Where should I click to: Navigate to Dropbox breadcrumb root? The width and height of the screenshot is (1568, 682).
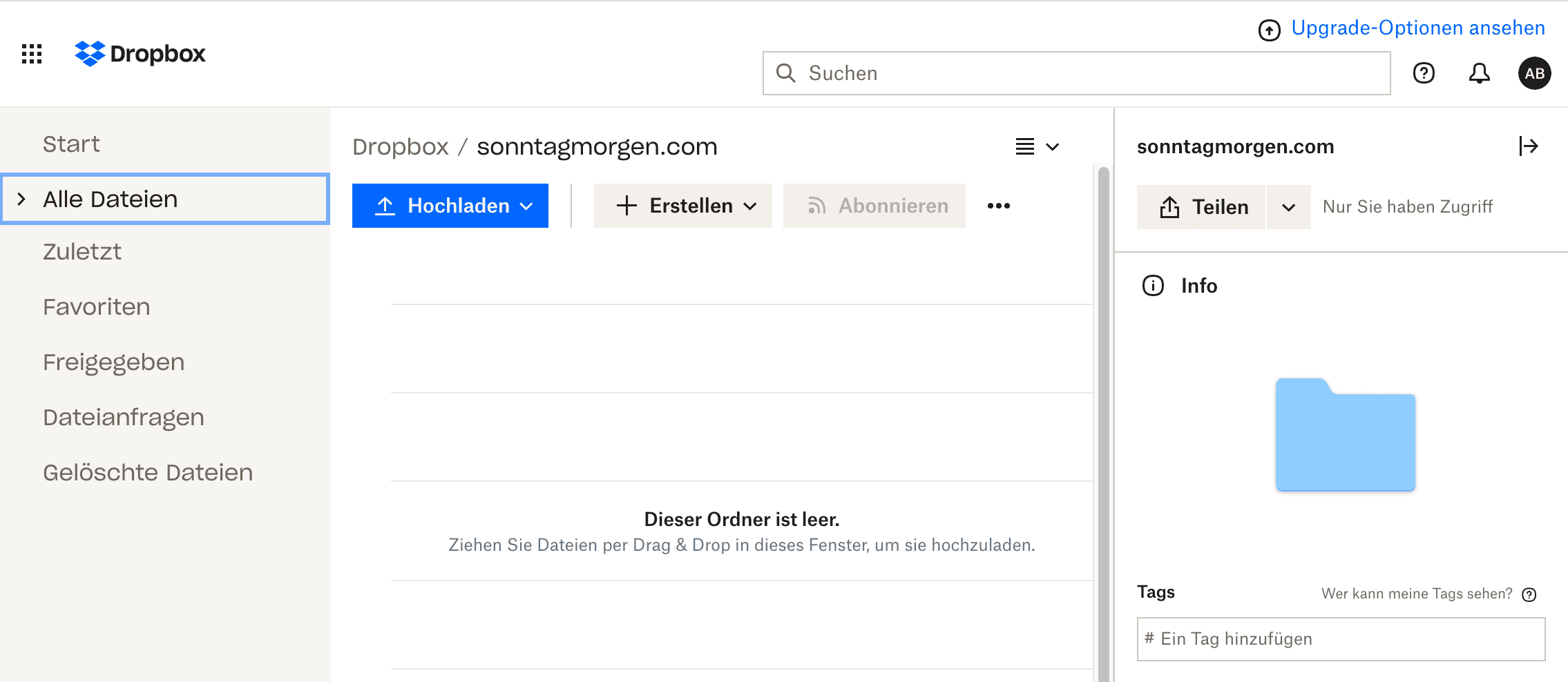pyautogui.click(x=401, y=146)
